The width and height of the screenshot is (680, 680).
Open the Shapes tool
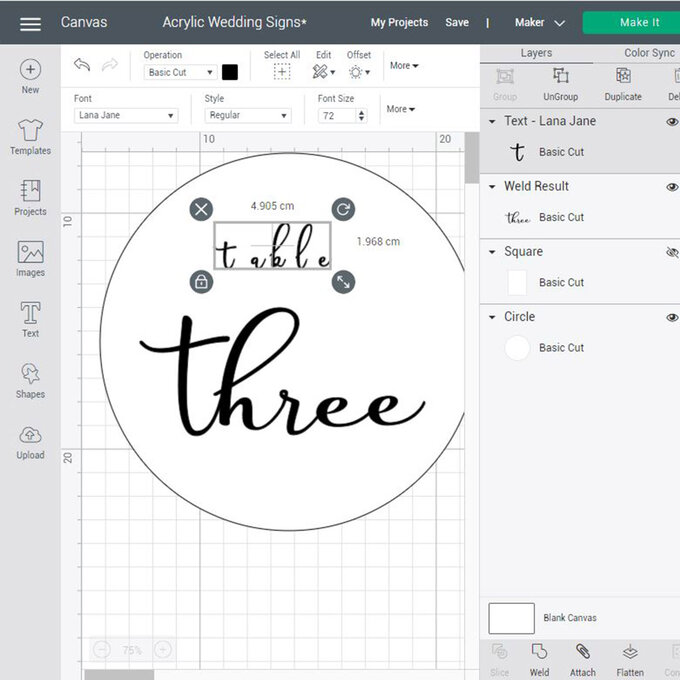tap(30, 380)
